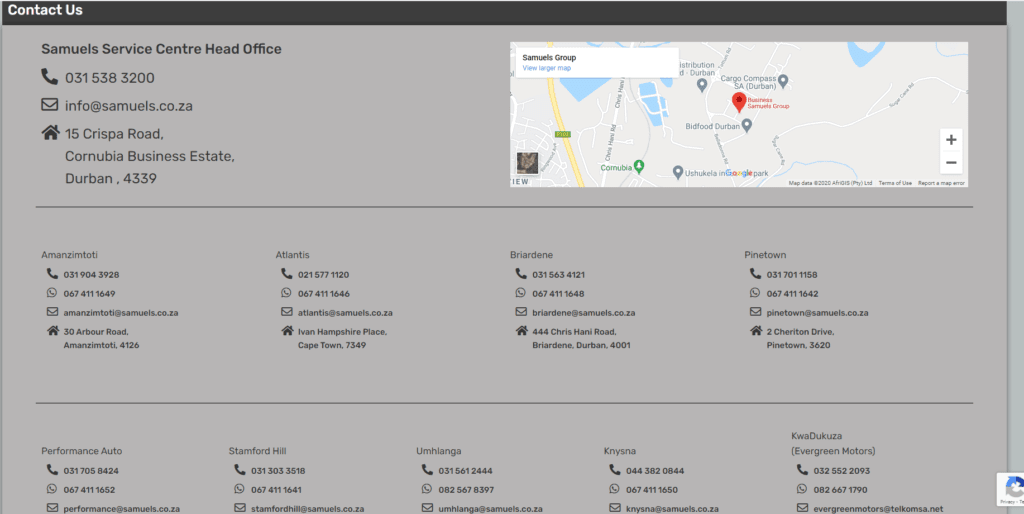
Task: Click the head office phone icon
Action: pos(50,77)
